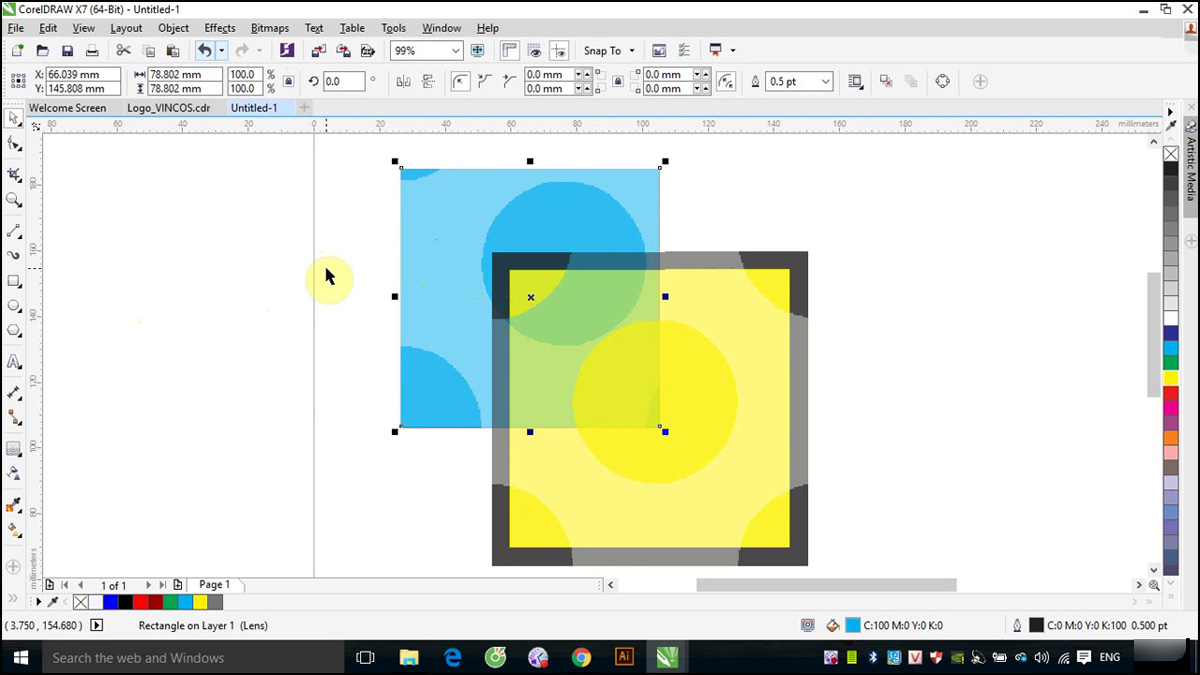
Task: Open the outline width 0.5 pt dropdown
Action: 825,81
